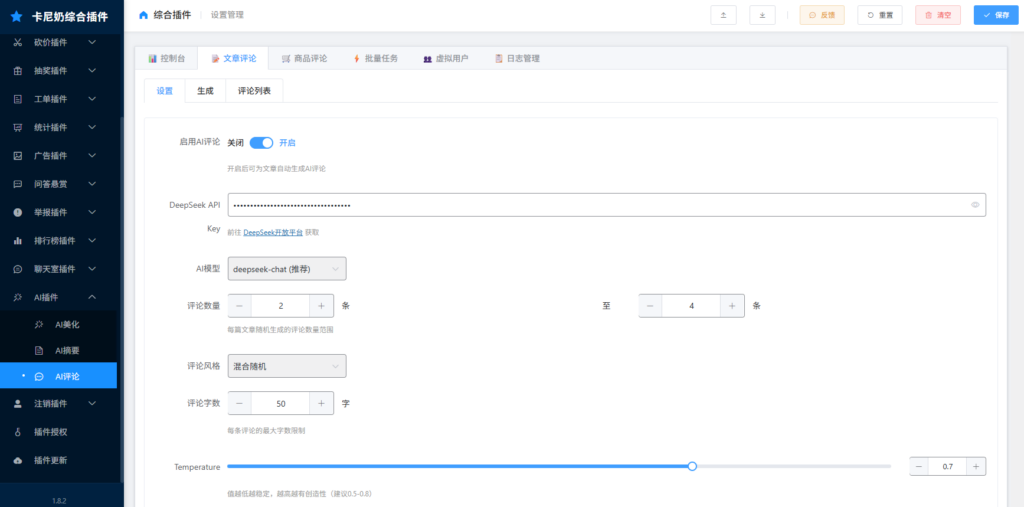Open the AI模型 deepseek-chat dropdown

pyautogui.click(x=287, y=268)
